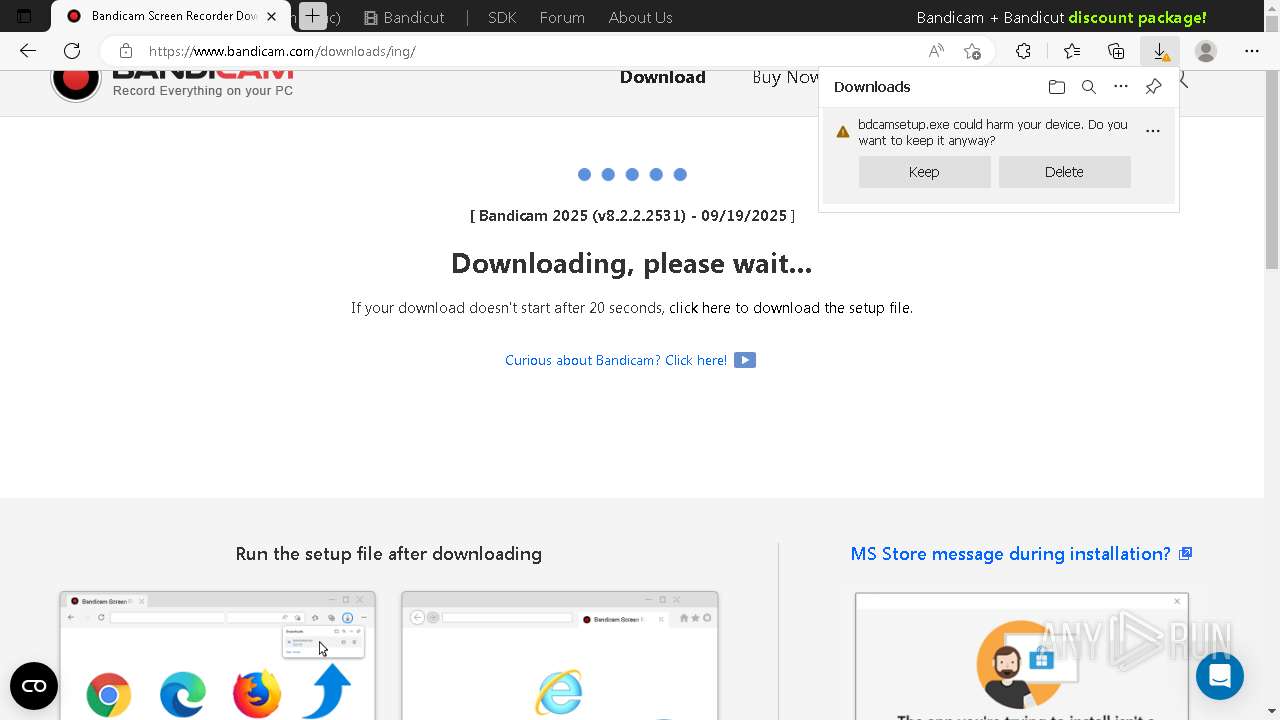
Task: Open more actions for bdcamsetup.exe
Action: (x=1153, y=131)
